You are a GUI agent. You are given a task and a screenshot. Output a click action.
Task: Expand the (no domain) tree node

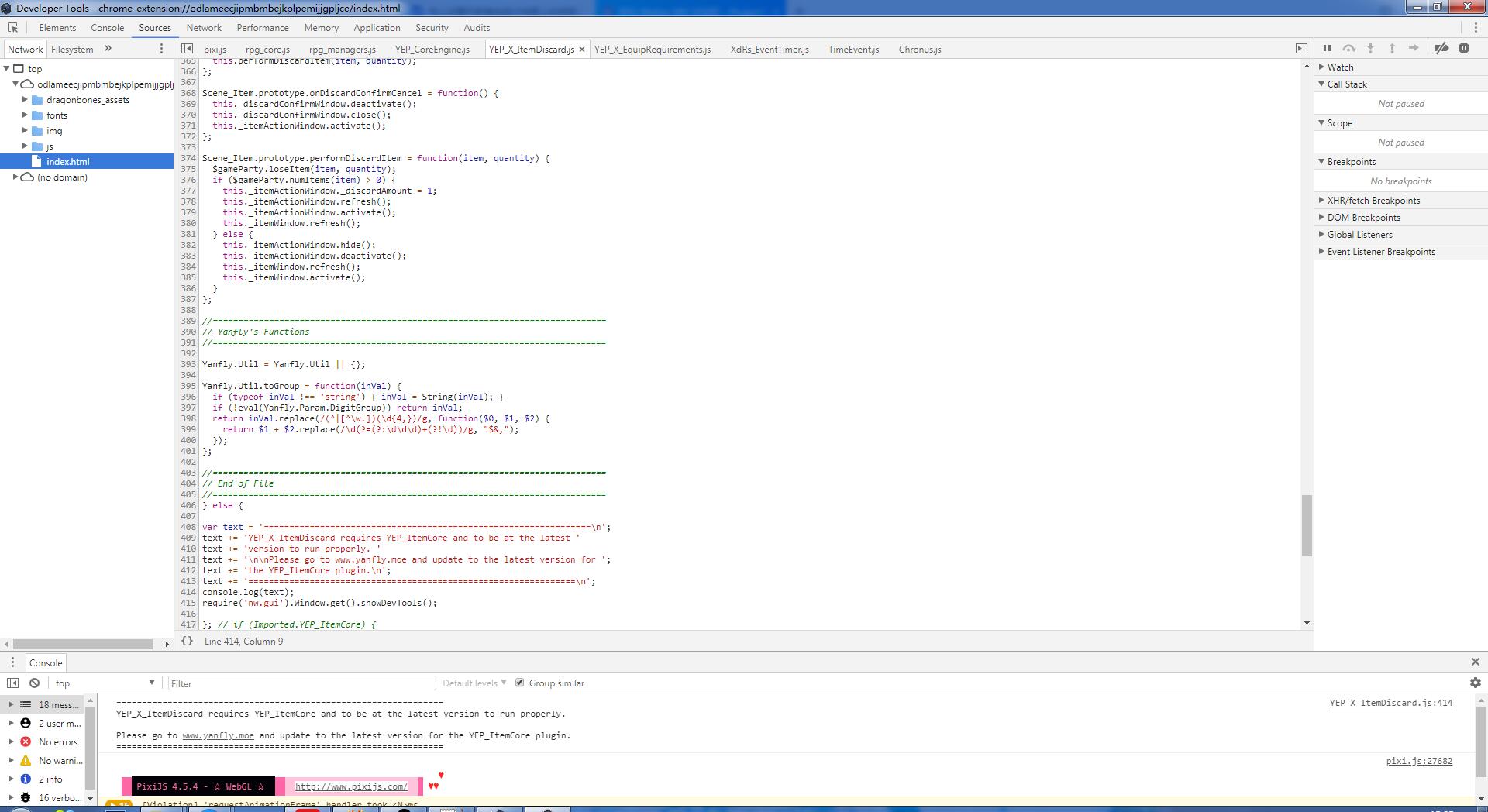point(15,177)
